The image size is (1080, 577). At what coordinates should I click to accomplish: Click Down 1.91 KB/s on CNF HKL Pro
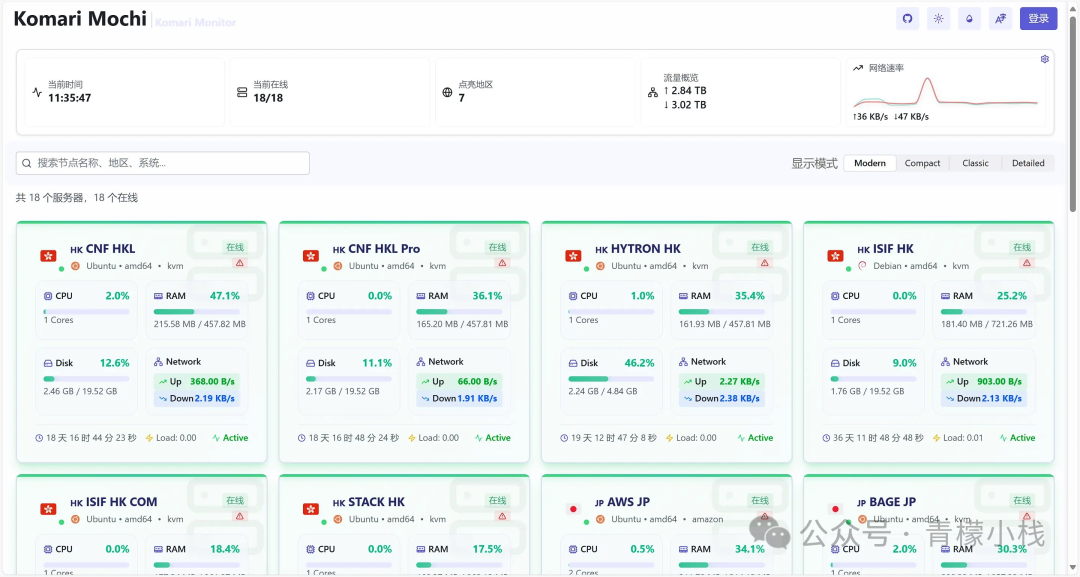[459, 399]
